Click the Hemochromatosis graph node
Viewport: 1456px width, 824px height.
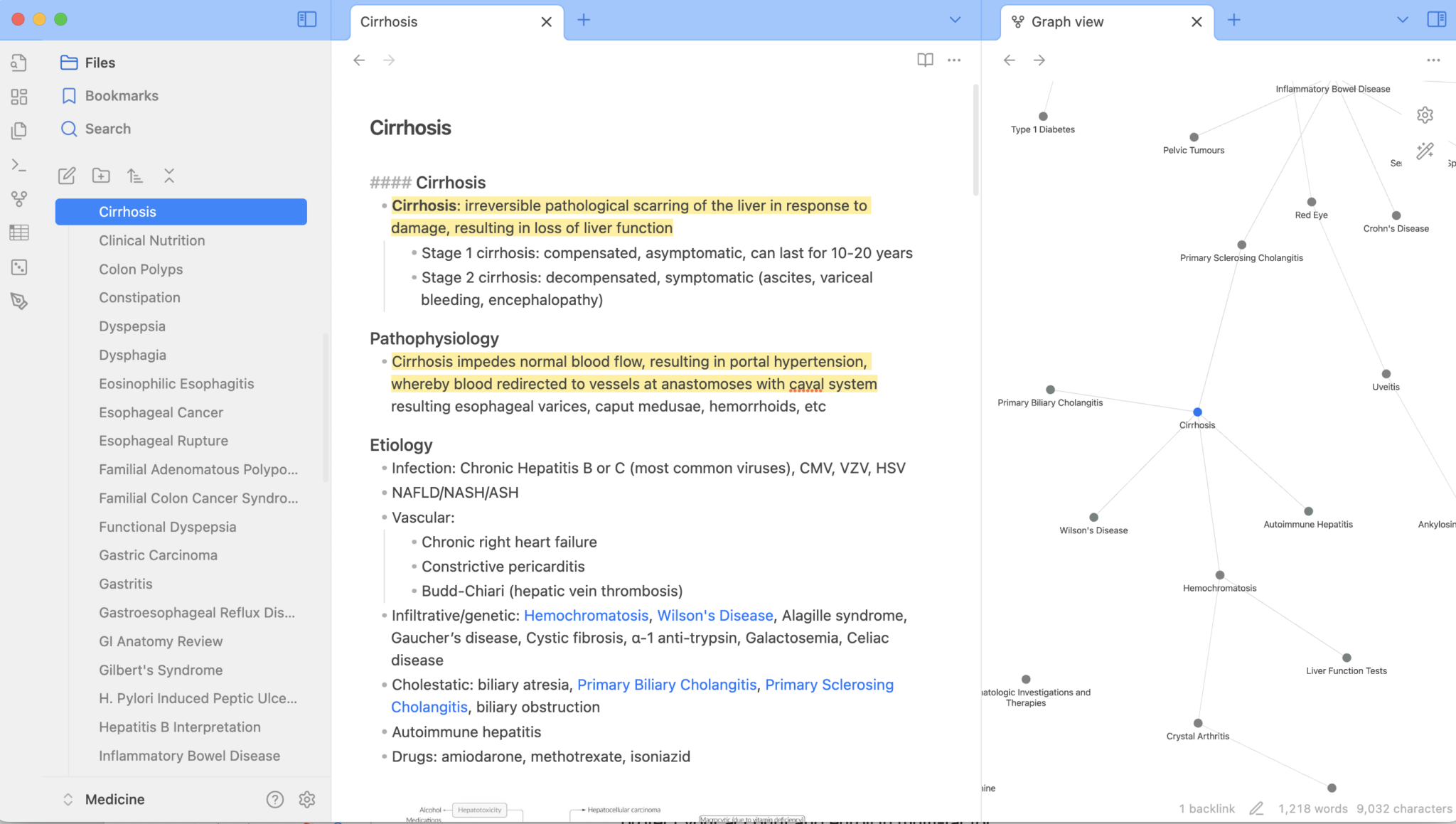coord(1220,575)
